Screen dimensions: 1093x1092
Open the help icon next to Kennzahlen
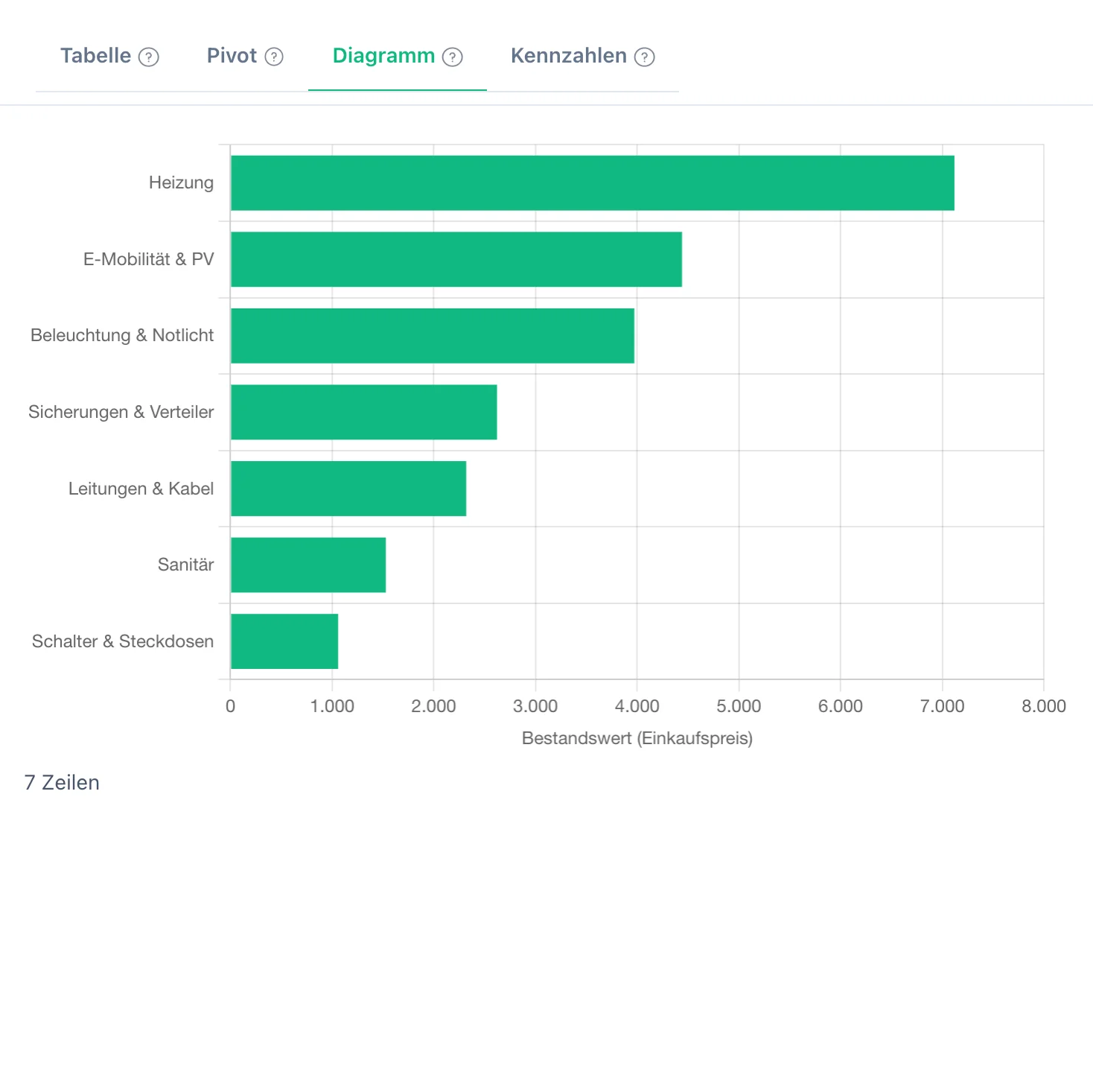(x=645, y=57)
